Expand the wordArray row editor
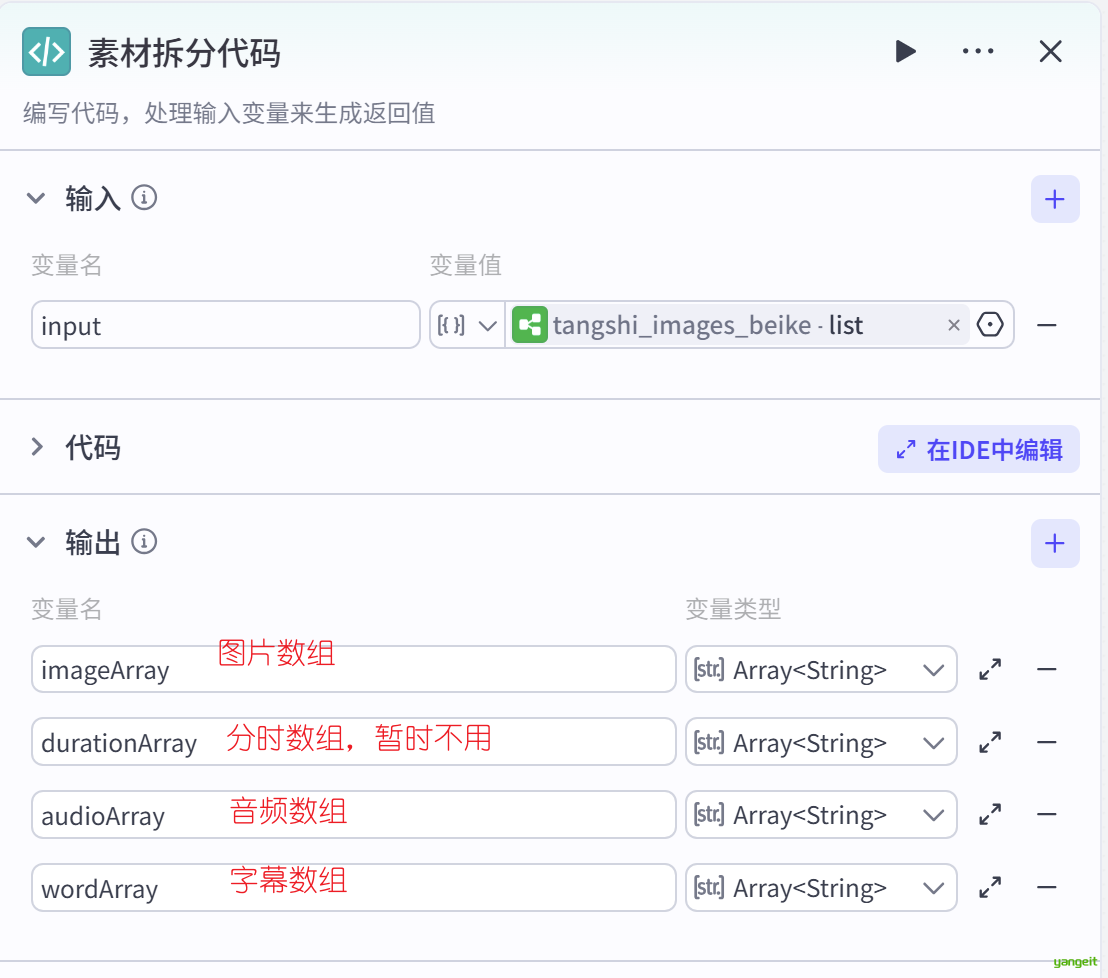Viewport: 1108px width, 978px height. (990, 887)
